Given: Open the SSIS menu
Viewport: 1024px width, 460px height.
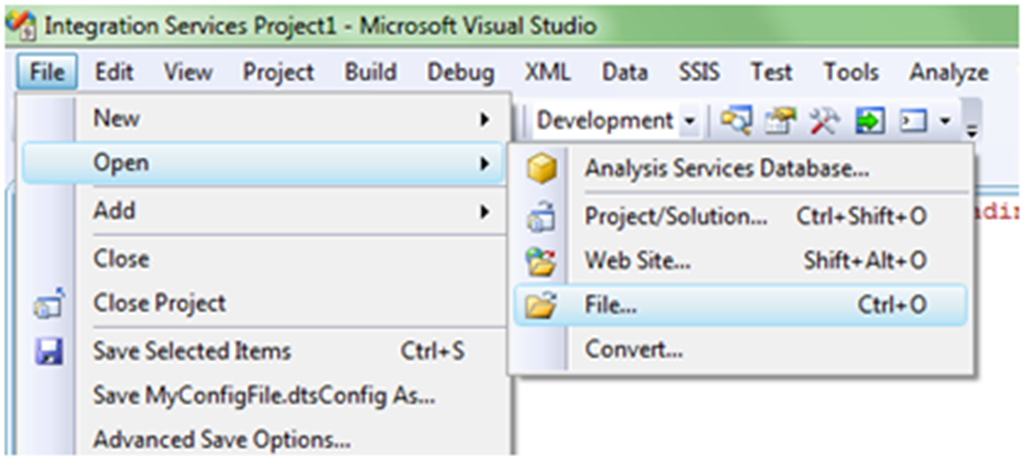Looking at the screenshot, I should pyautogui.click(x=698, y=72).
